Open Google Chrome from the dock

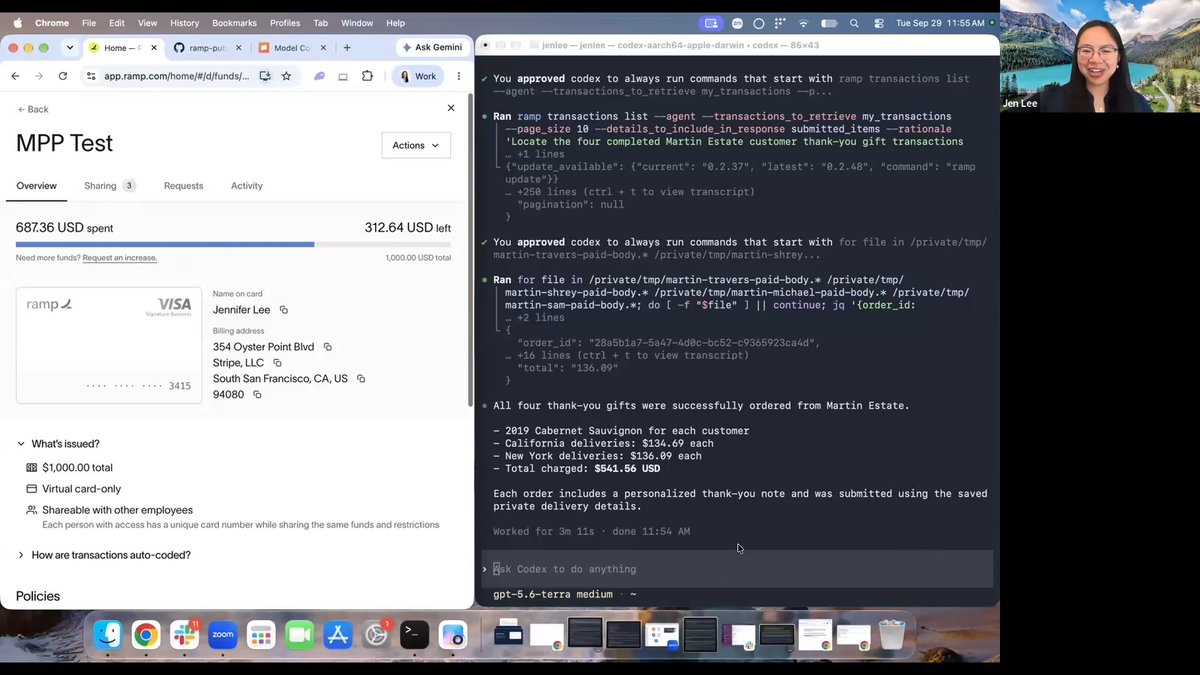pos(146,635)
